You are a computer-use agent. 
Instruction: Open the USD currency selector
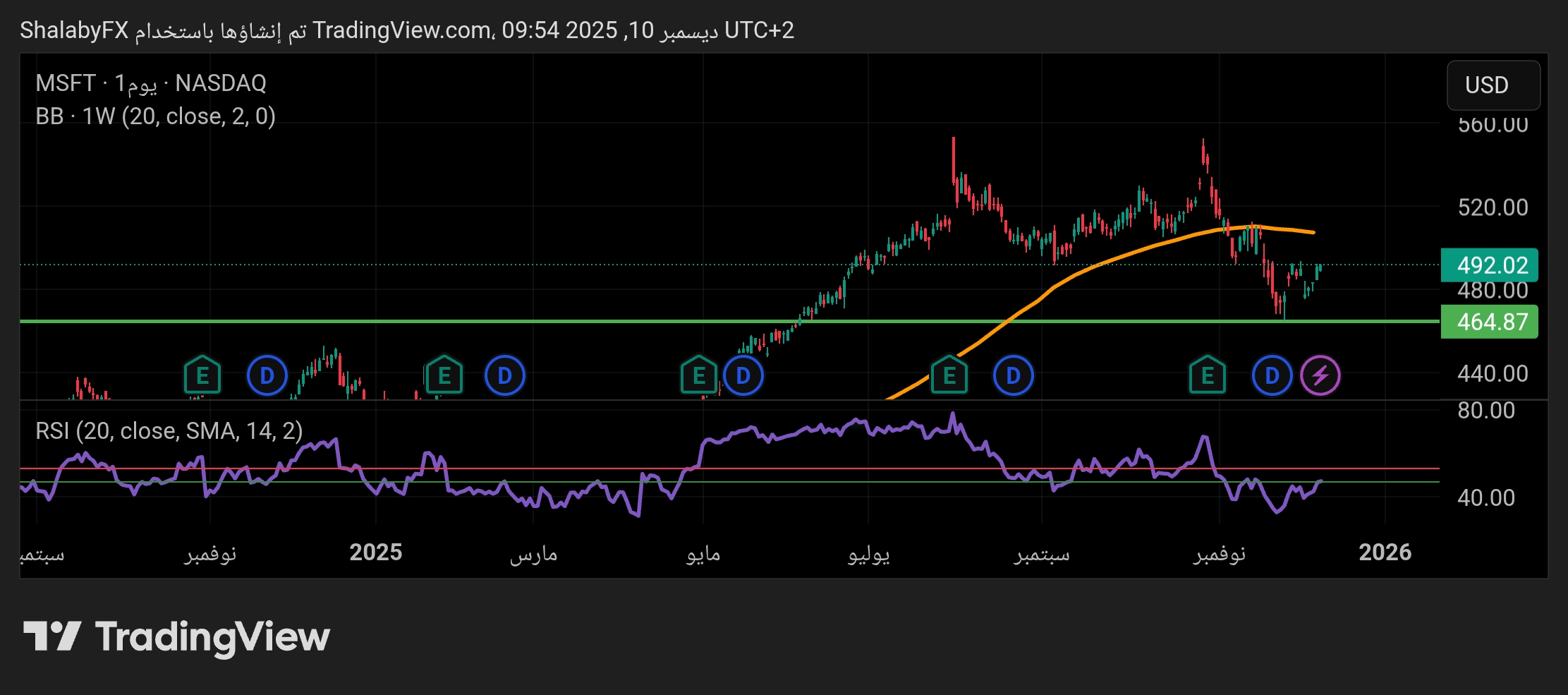(x=1493, y=85)
